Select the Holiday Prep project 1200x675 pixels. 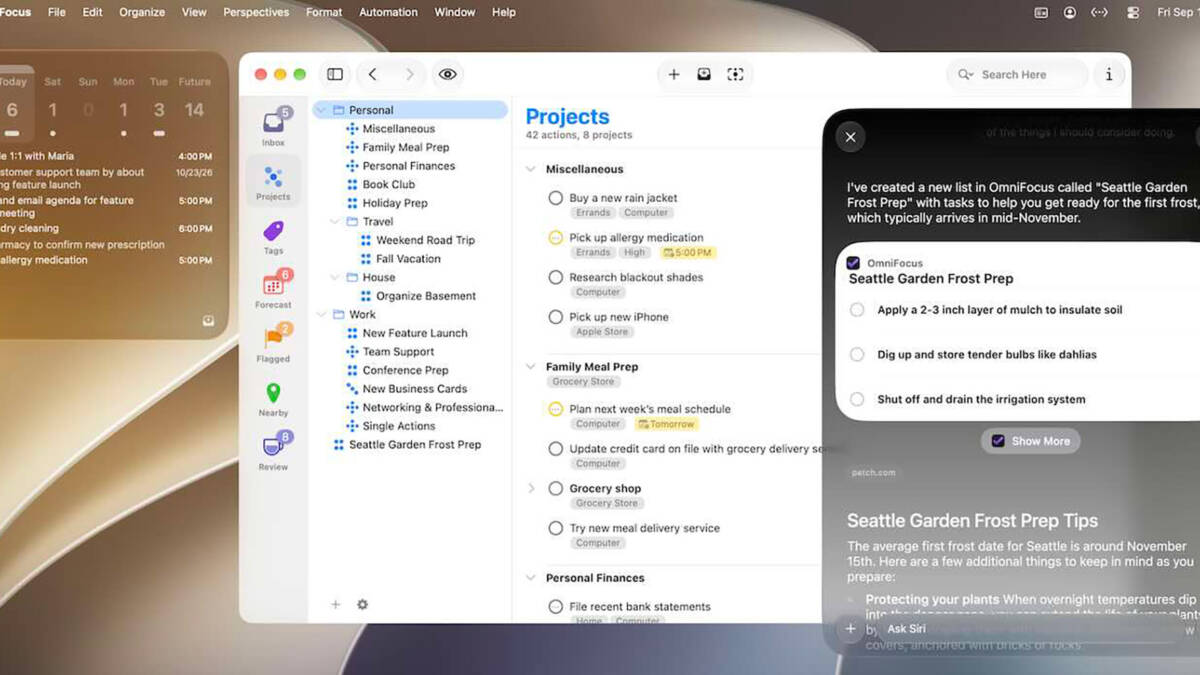click(x=395, y=203)
